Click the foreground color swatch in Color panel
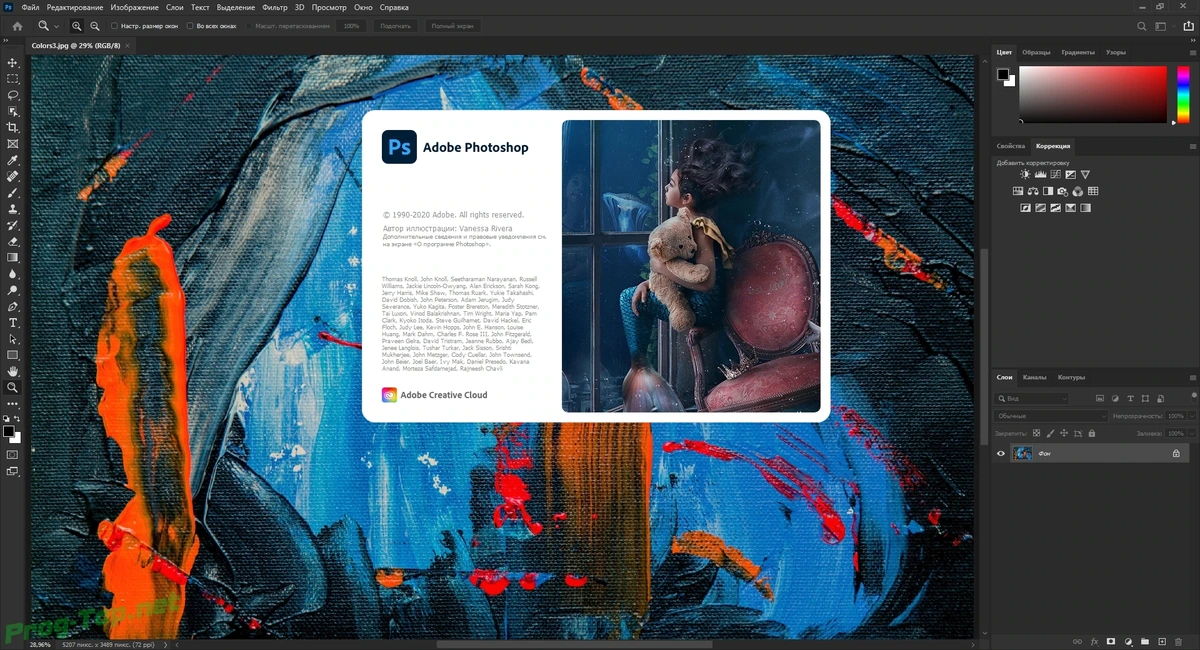This screenshot has height=650, width=1200. point(1003,74)
